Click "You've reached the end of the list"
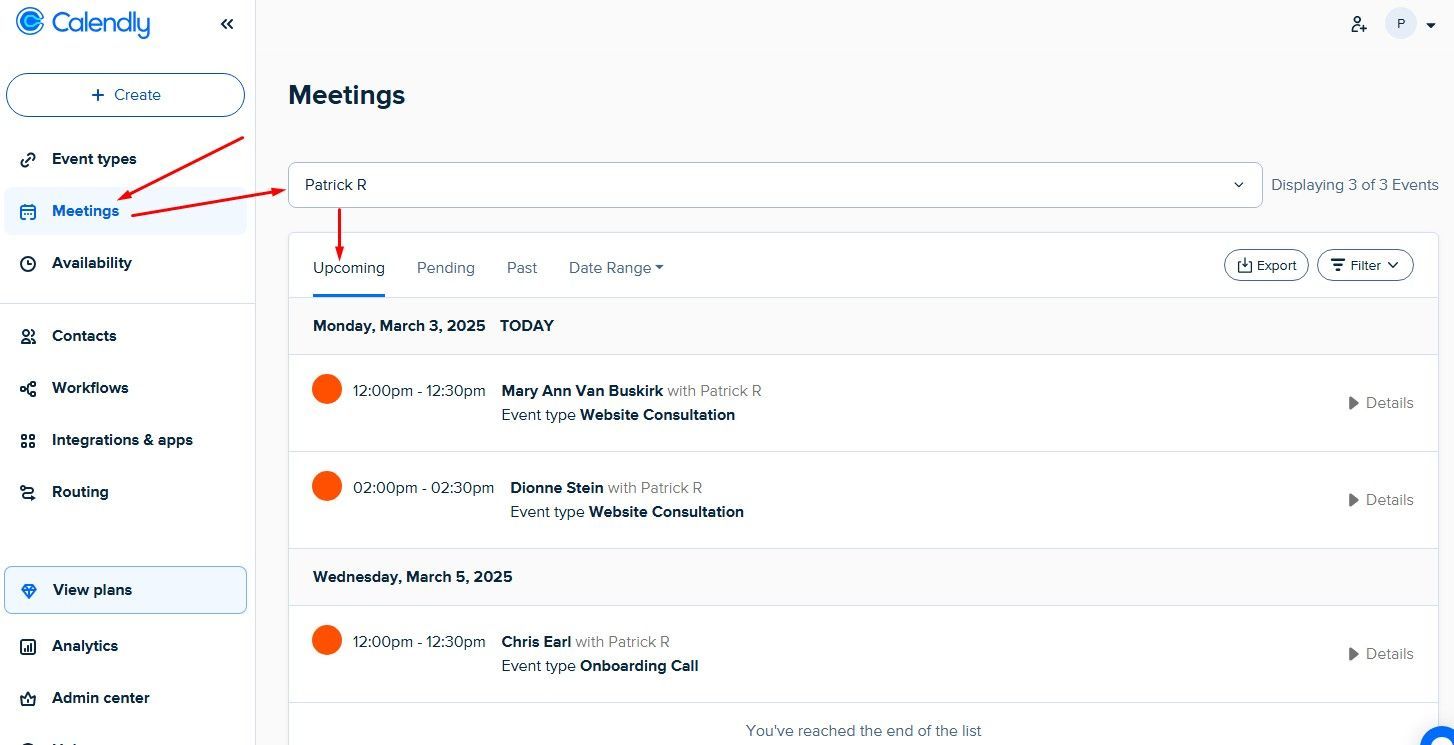This screenshot has height=745, width=1454. point(864,731)
